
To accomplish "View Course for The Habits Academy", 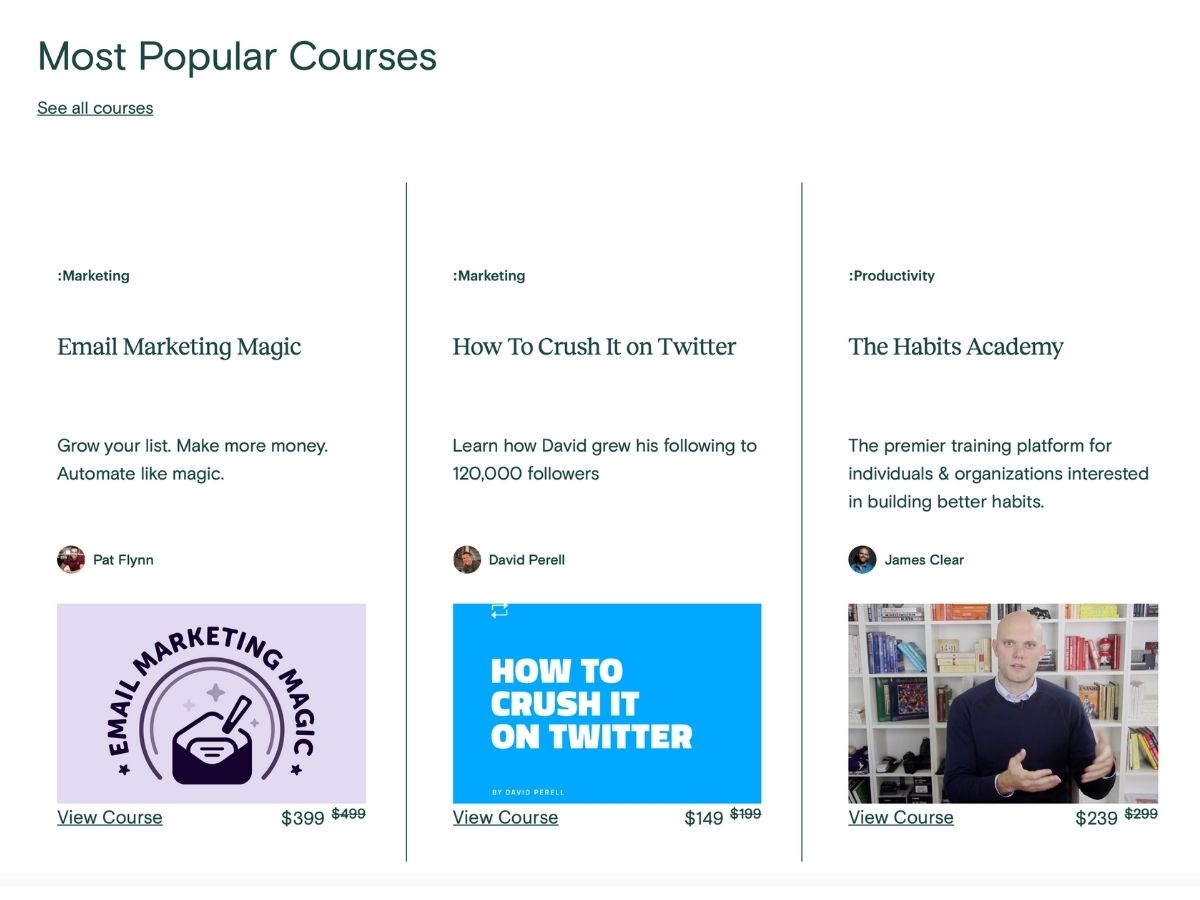I will click(x=901, y=817).
